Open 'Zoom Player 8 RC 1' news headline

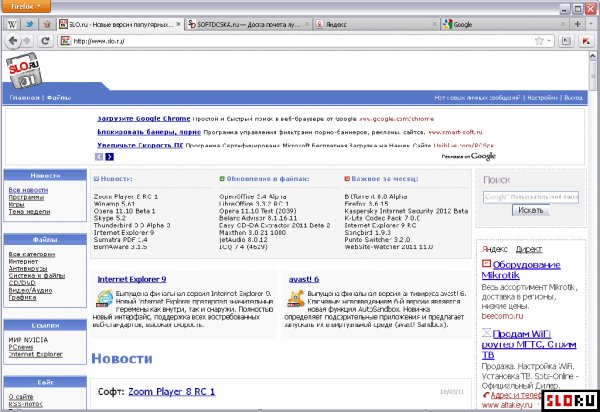click(171, 392)
